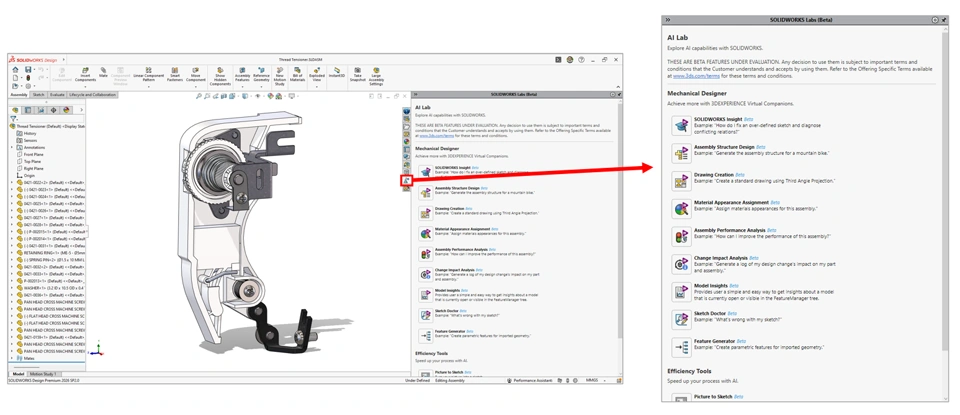This screenshot has width=960, height=415.
Task: Switch to the Sketch ribbon tab
Action: 39,95
